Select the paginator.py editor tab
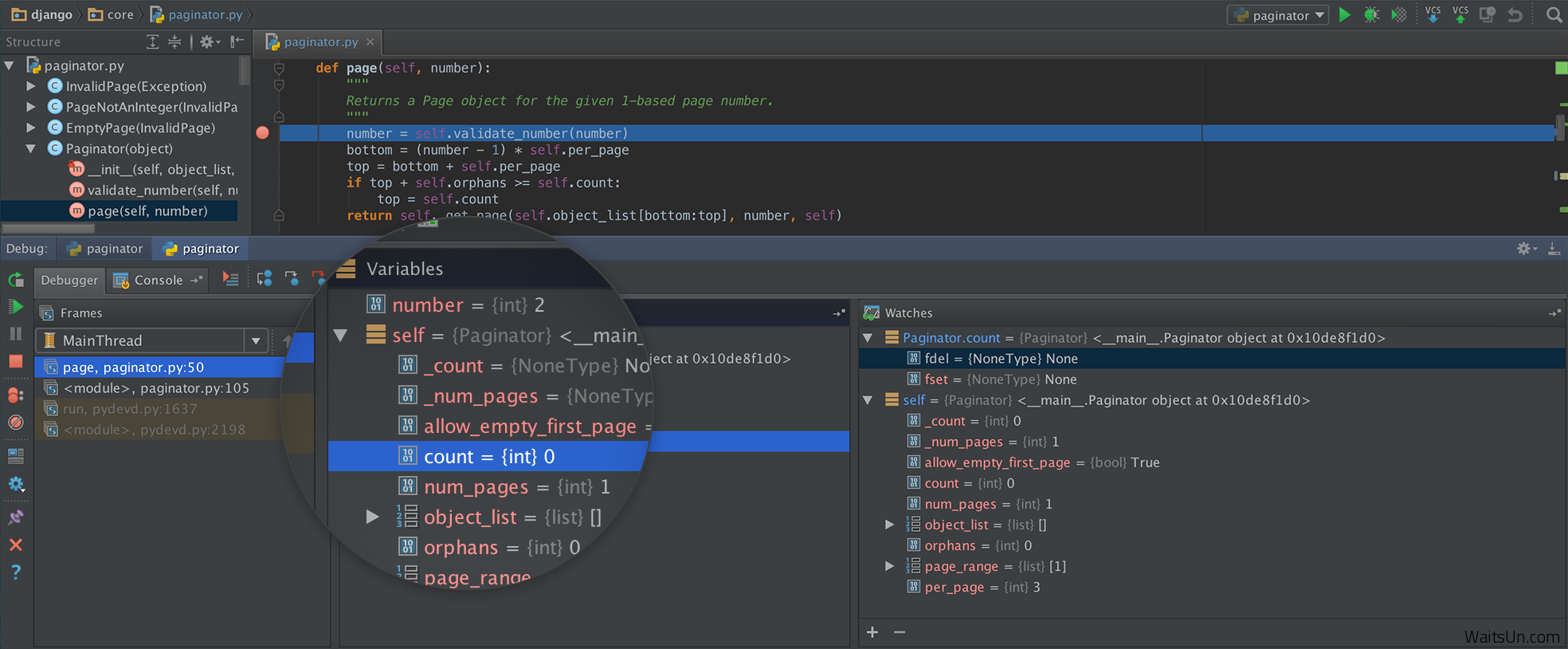1568x649 pixels. pyautogui.click(x=320, y=42)
